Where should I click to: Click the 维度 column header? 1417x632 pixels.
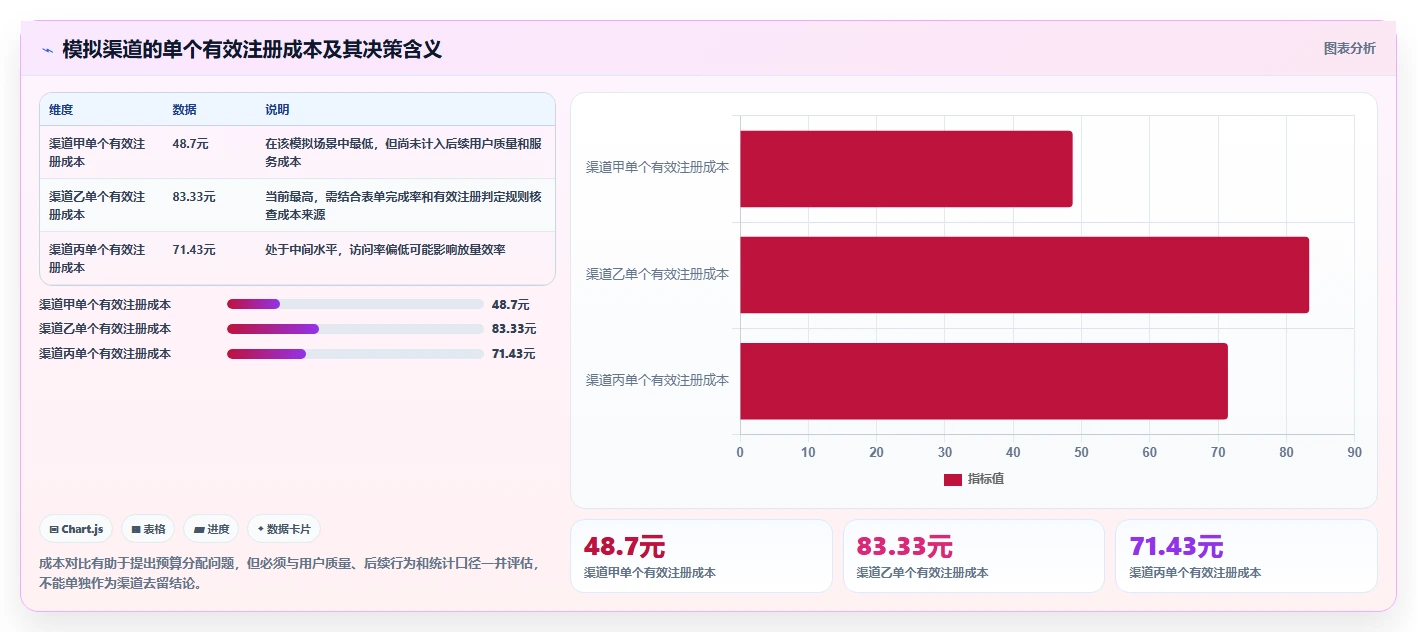(x=61, y=110)
